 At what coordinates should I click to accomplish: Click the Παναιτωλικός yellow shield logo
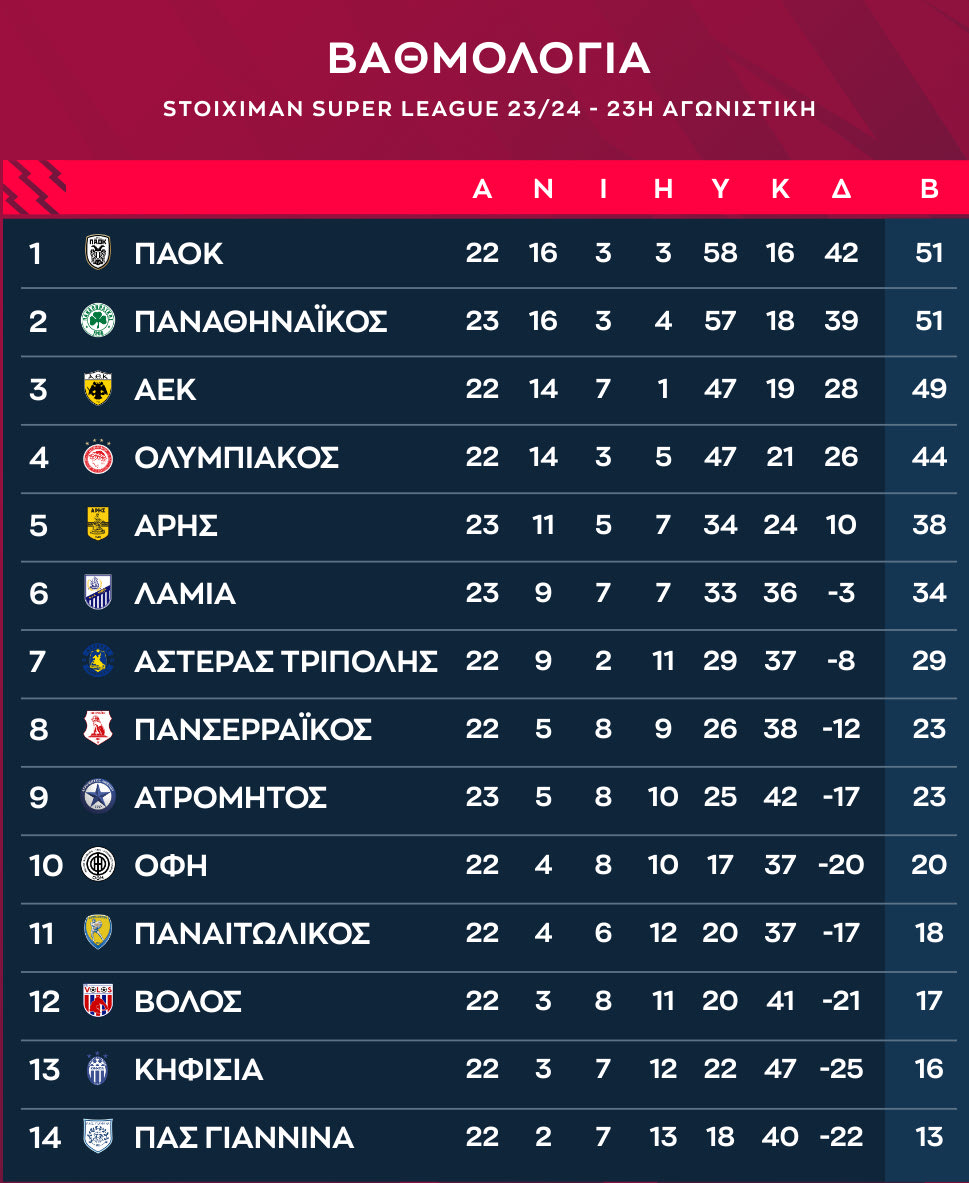tap(98, 933)
